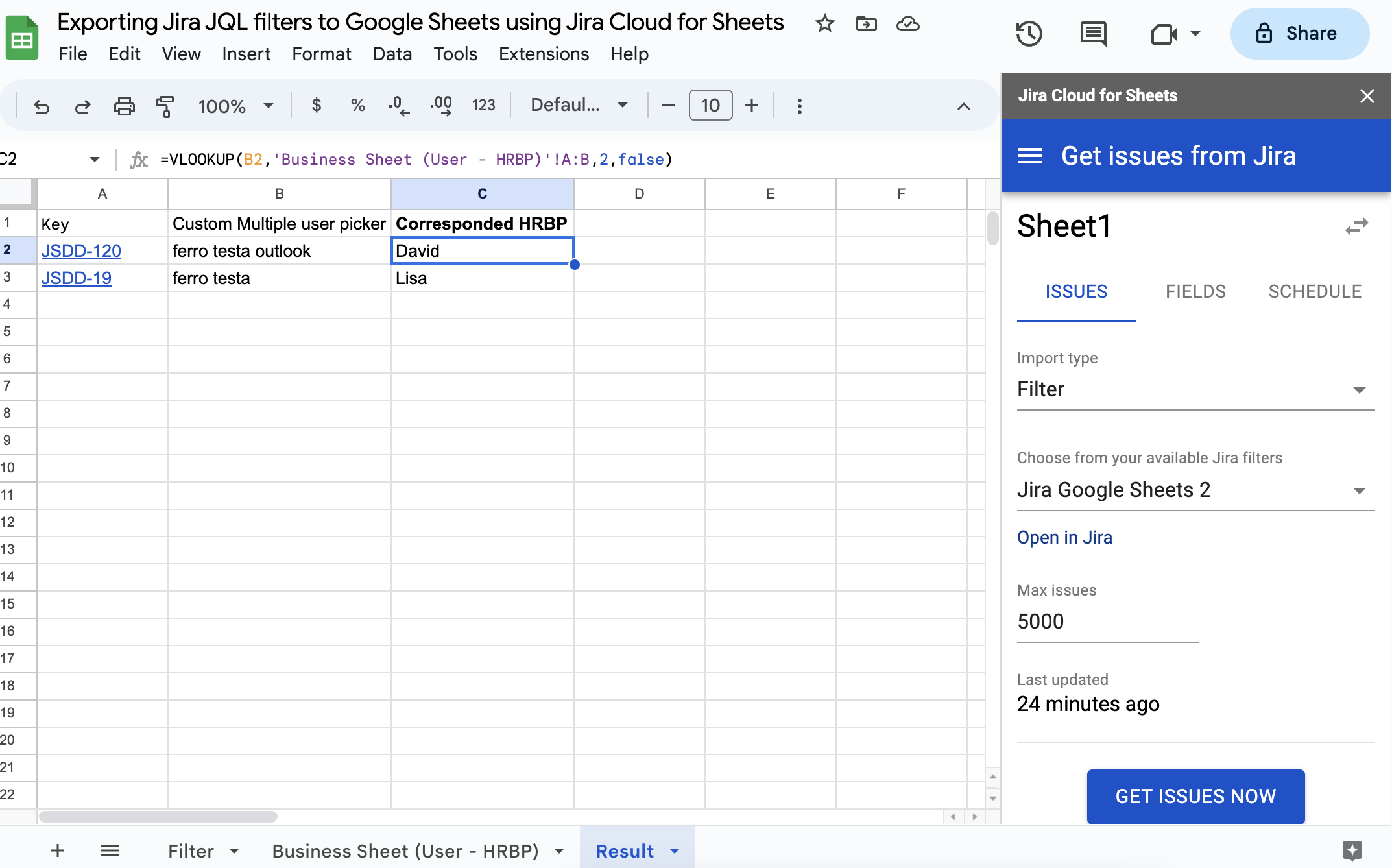Open the File menu
Image resolution: width=1392 pixels, height=868 pixels.
point(73,54)
